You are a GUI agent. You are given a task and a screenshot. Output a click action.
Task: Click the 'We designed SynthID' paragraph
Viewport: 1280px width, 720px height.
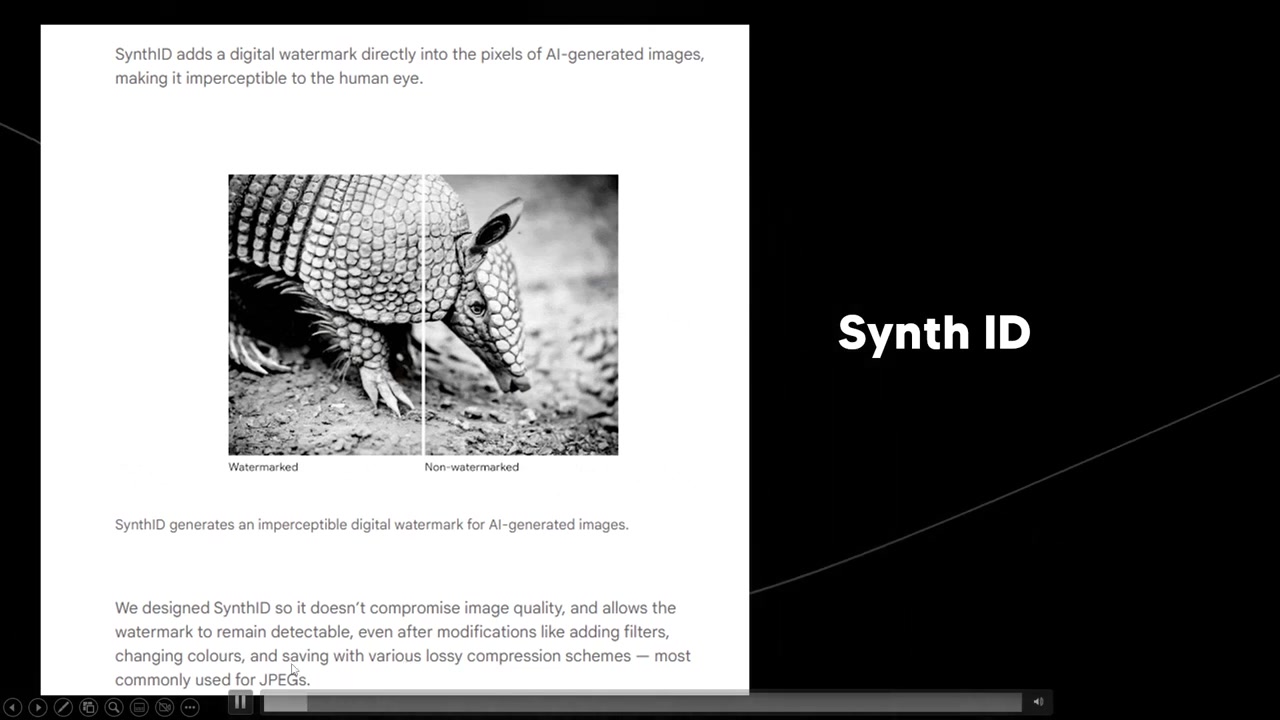(x=403, y=643)
